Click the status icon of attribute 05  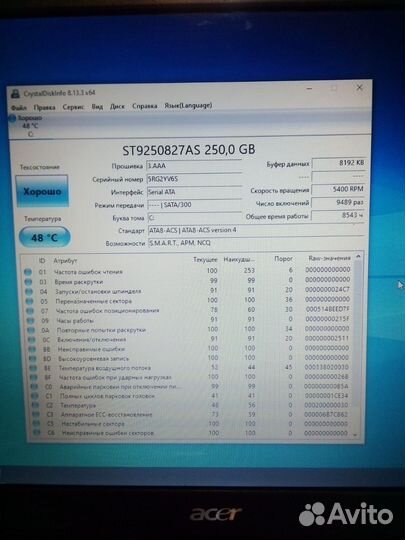30,301
